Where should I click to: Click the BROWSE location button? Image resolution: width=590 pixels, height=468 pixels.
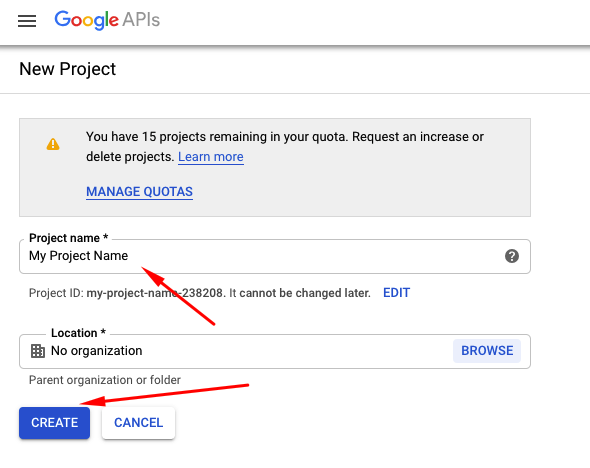[487, 351]
